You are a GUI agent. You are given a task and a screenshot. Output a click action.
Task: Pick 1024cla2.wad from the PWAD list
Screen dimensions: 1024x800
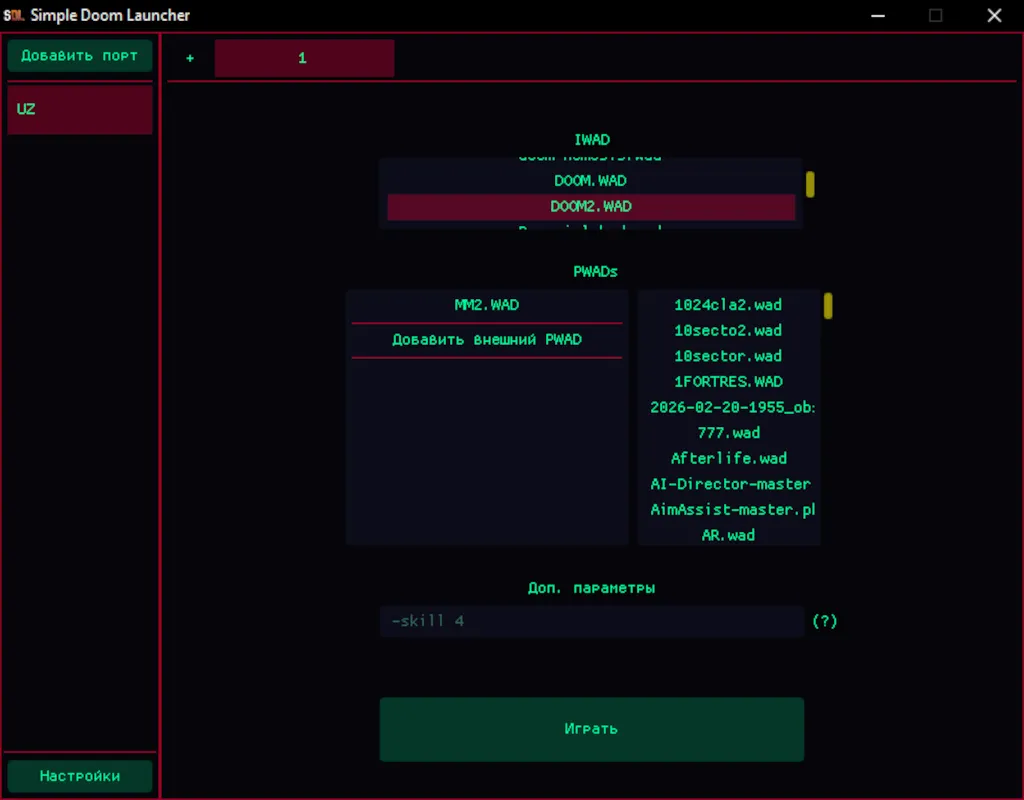pos(728,305)
